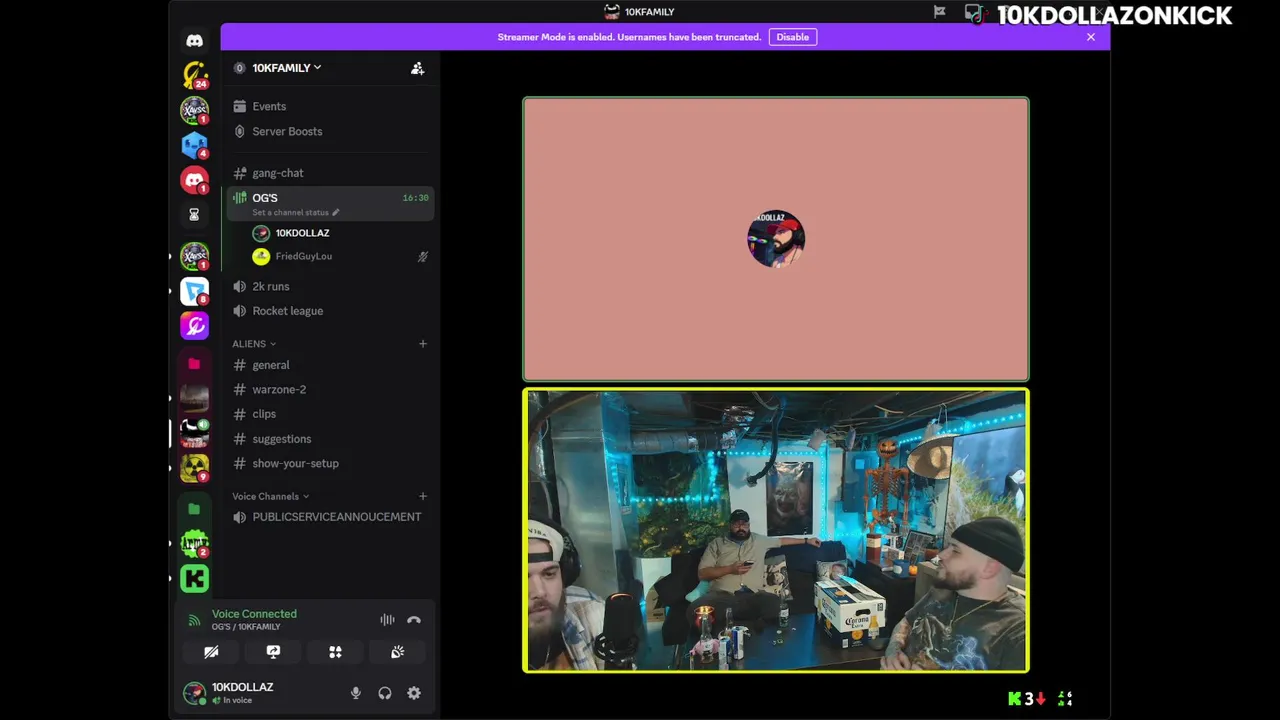Add a channel to ALIENS category
Image resolution: width=1280 pixels, height=720 pixels.
(x=422, y=344)
